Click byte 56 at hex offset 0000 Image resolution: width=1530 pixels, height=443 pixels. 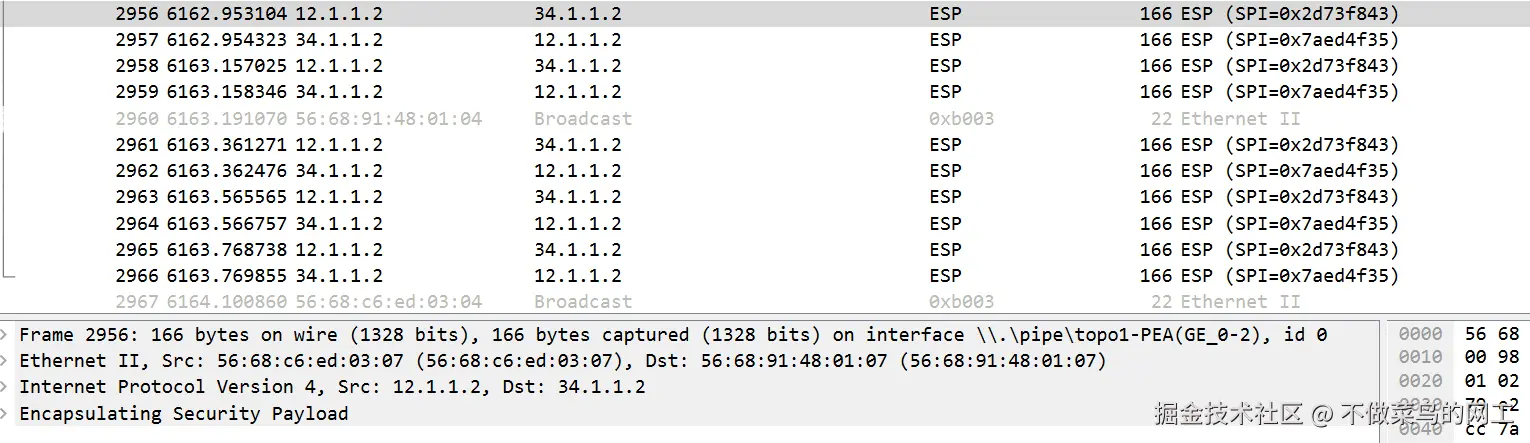(1475, 334)
